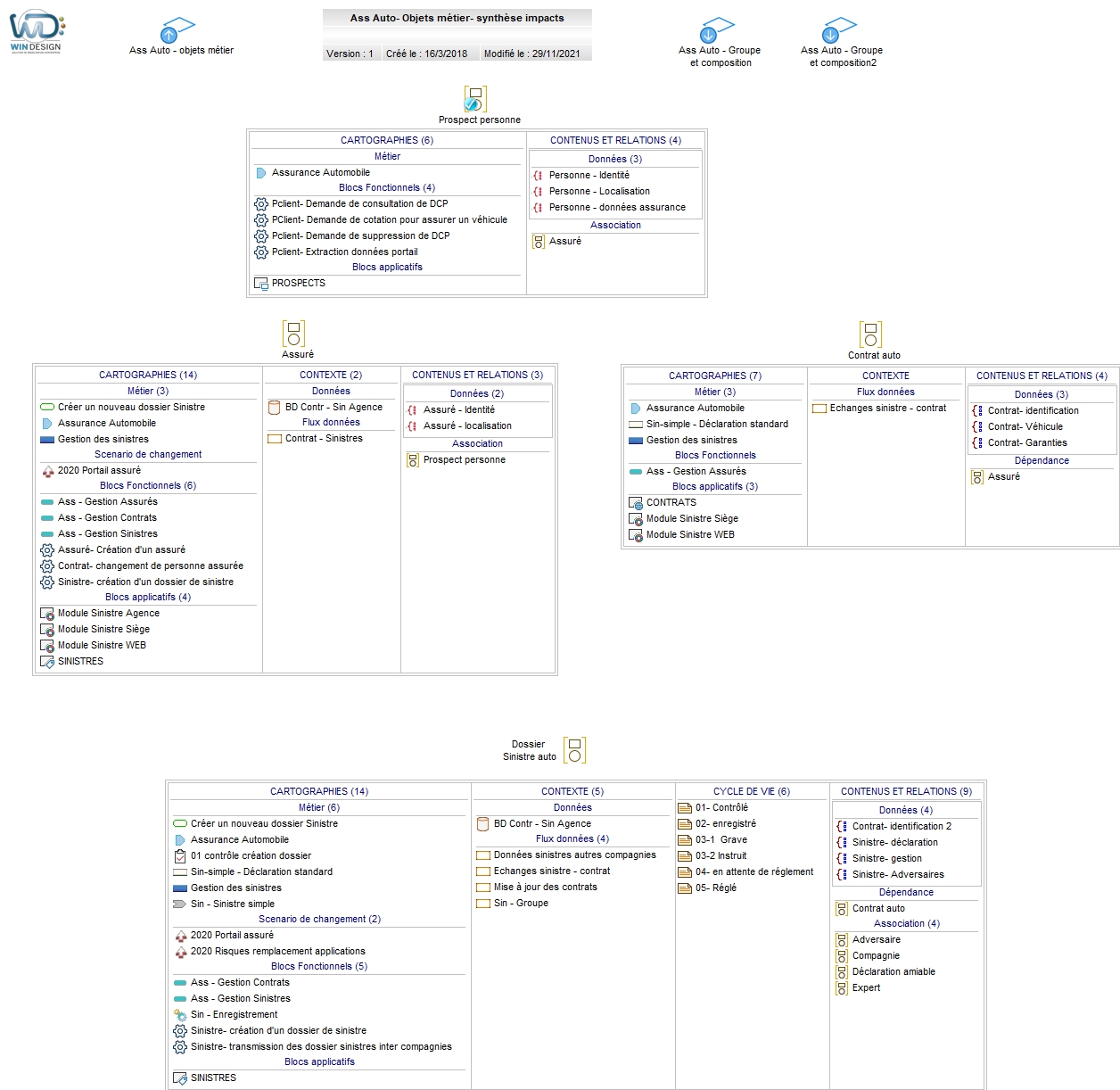Click the Version : 1 field
Screen dimensions: 1120x1090
[x=350, y=54]
